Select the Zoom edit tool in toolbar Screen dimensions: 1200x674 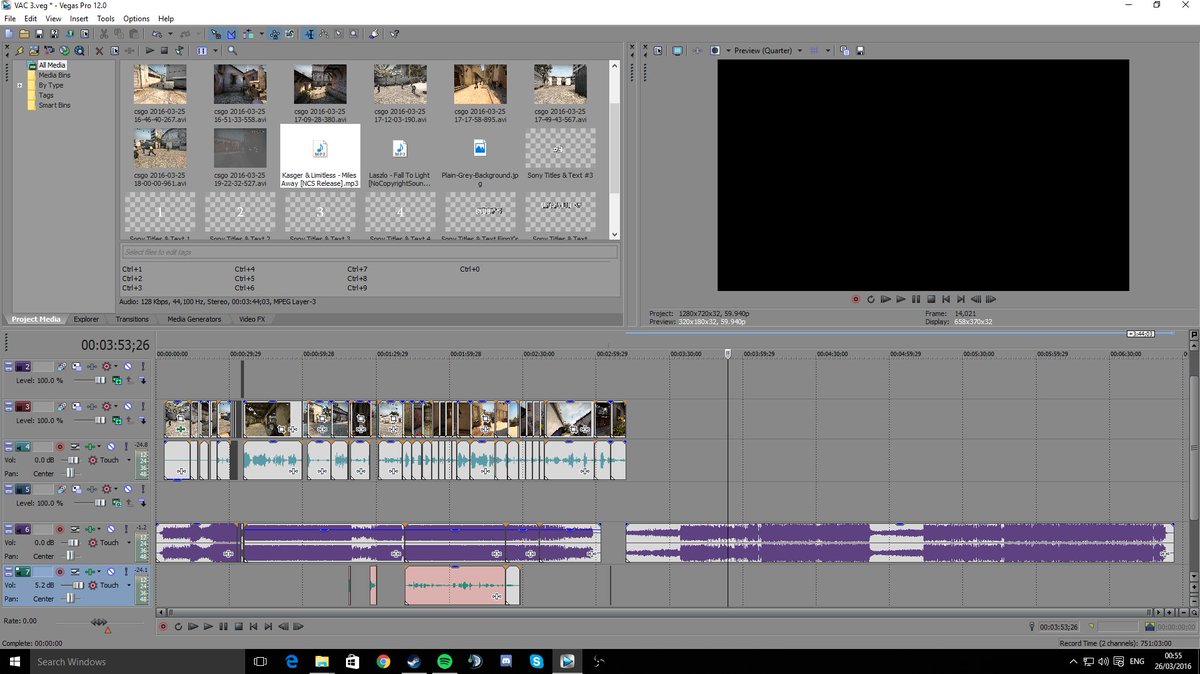pyautogui.click(x=353, y=33)
